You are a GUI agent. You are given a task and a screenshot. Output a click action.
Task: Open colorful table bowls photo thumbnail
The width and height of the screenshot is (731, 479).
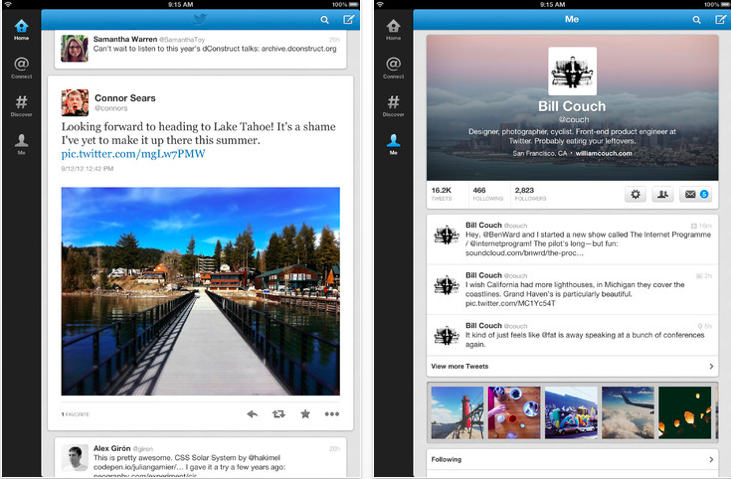pyautogui.click(x=514, y=413)
